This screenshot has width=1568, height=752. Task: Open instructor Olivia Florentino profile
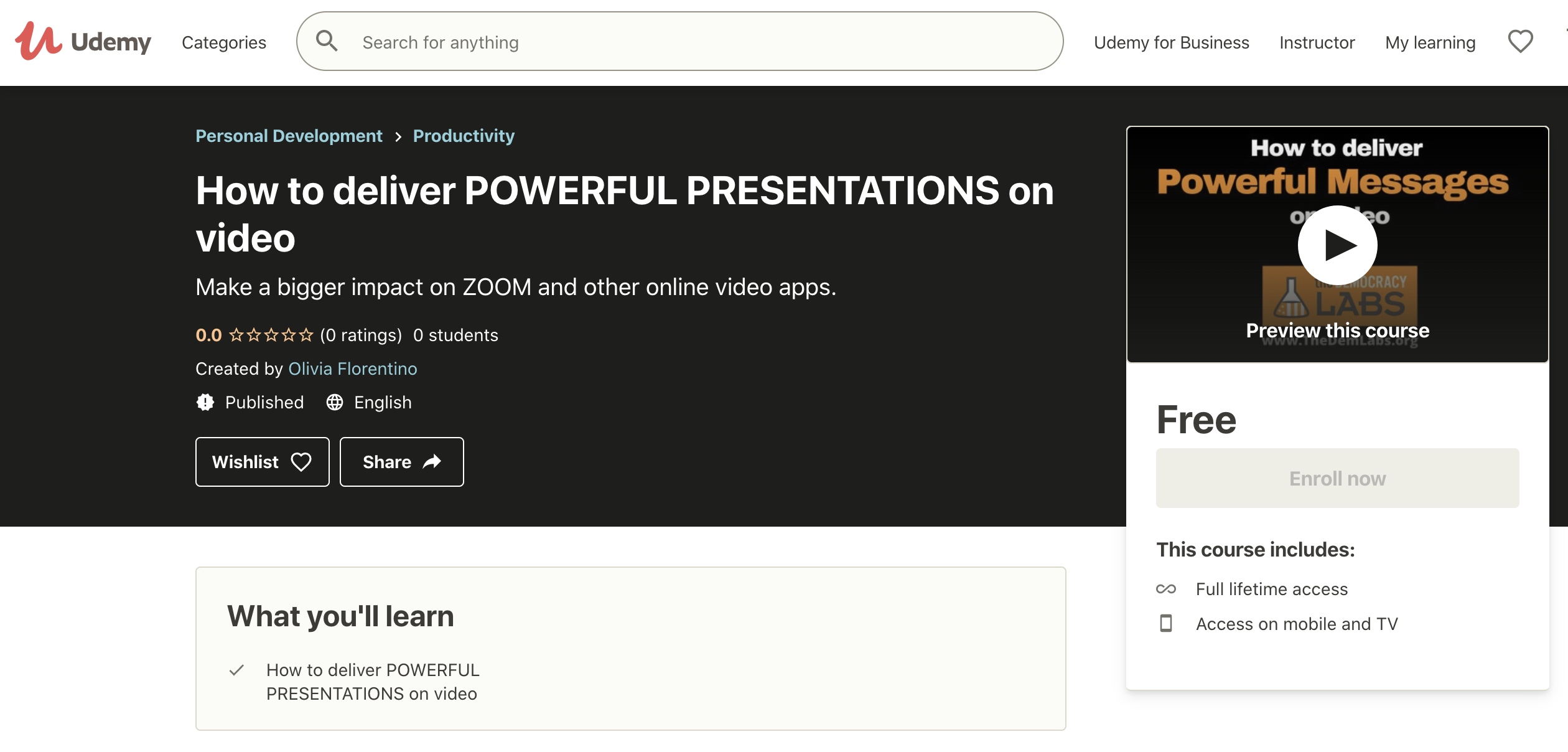pos(353,369)
